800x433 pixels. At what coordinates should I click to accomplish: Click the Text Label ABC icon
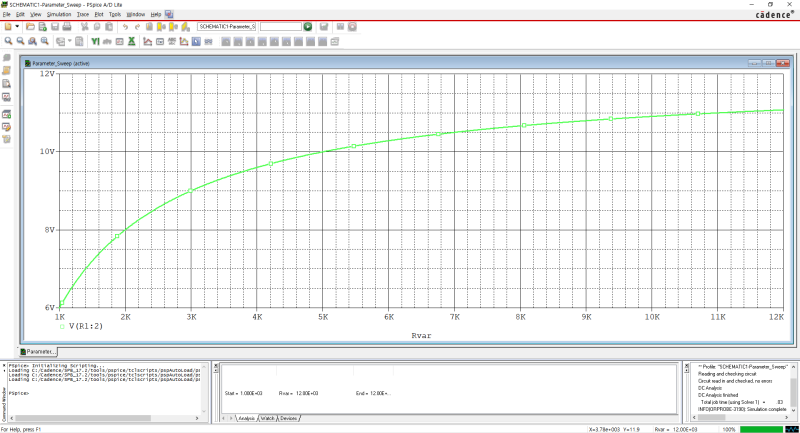pyautogui.click(x=172, y=41)
